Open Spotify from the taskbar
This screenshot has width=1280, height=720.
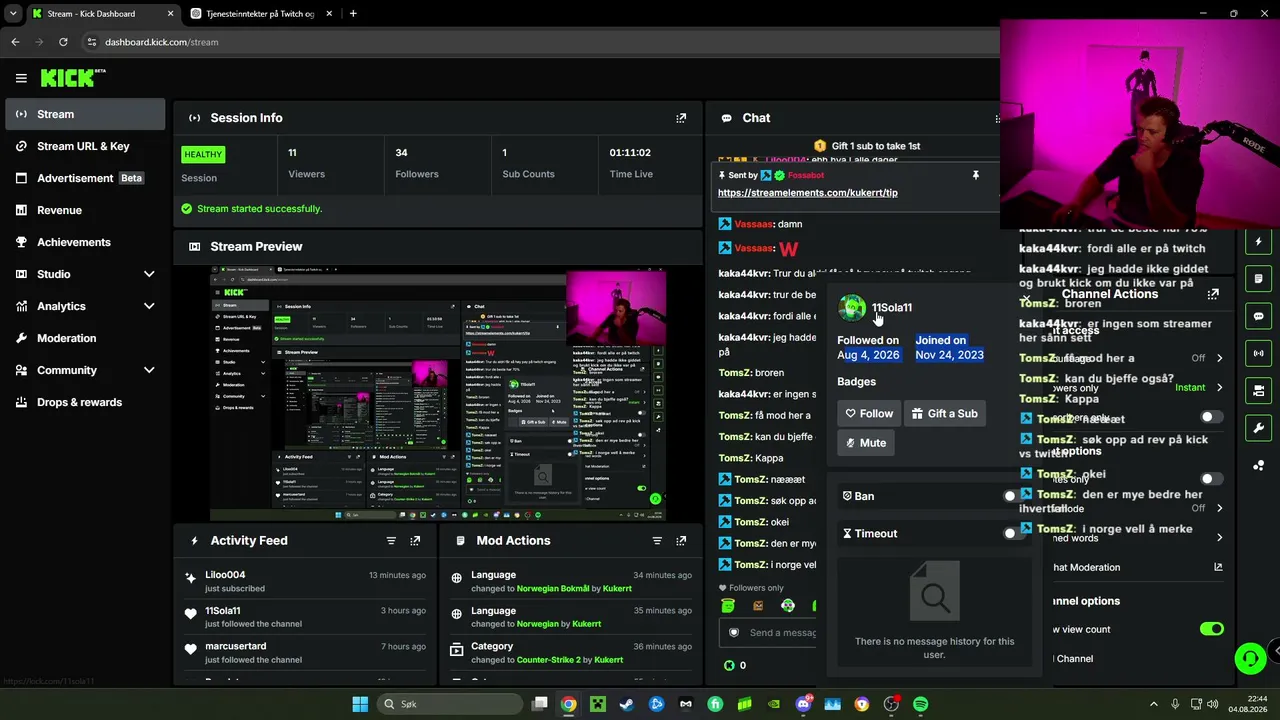(920, 704)
